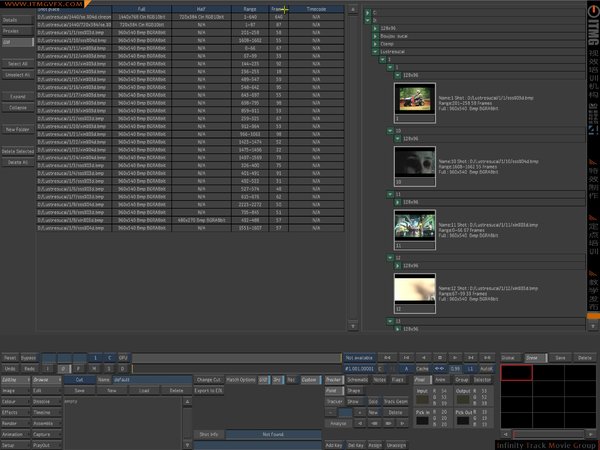Select the Schematic tab button
Viewport: 600px width, 450px height.
[x=357, y=380]
